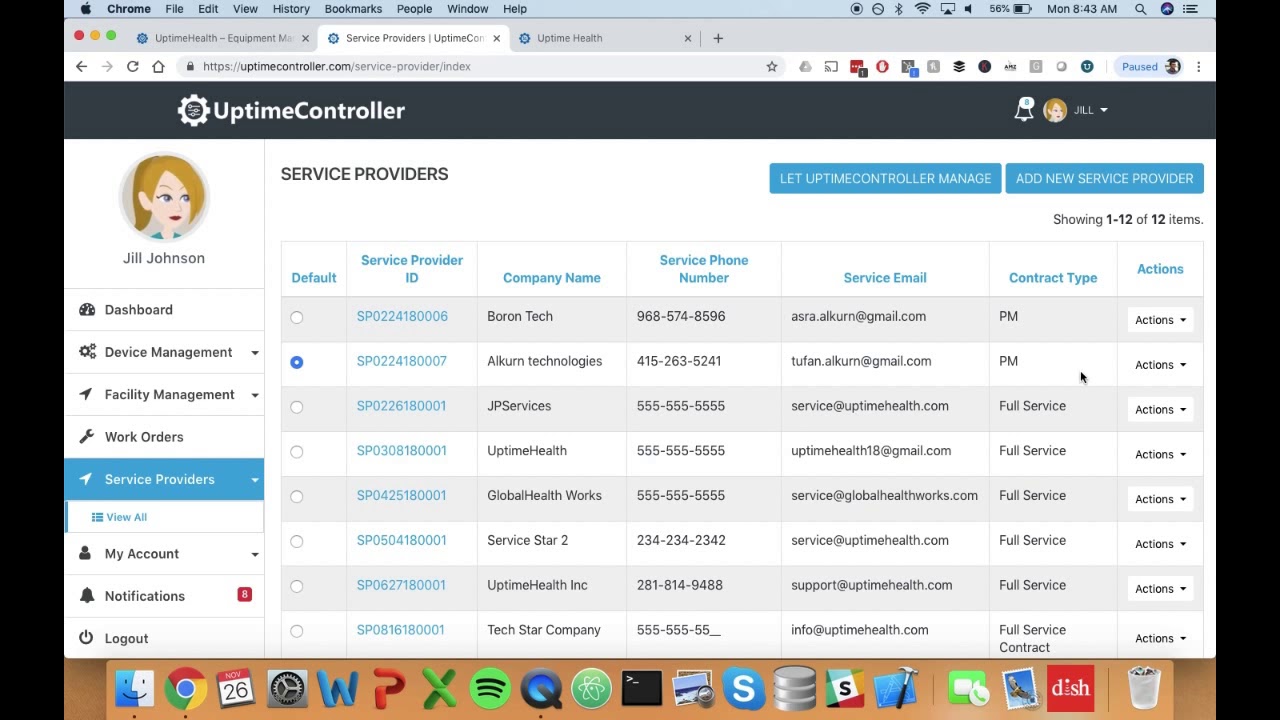Click the browser home icon
The width and height of the screenshot is (1280, 720).
[x=158, y=66]
